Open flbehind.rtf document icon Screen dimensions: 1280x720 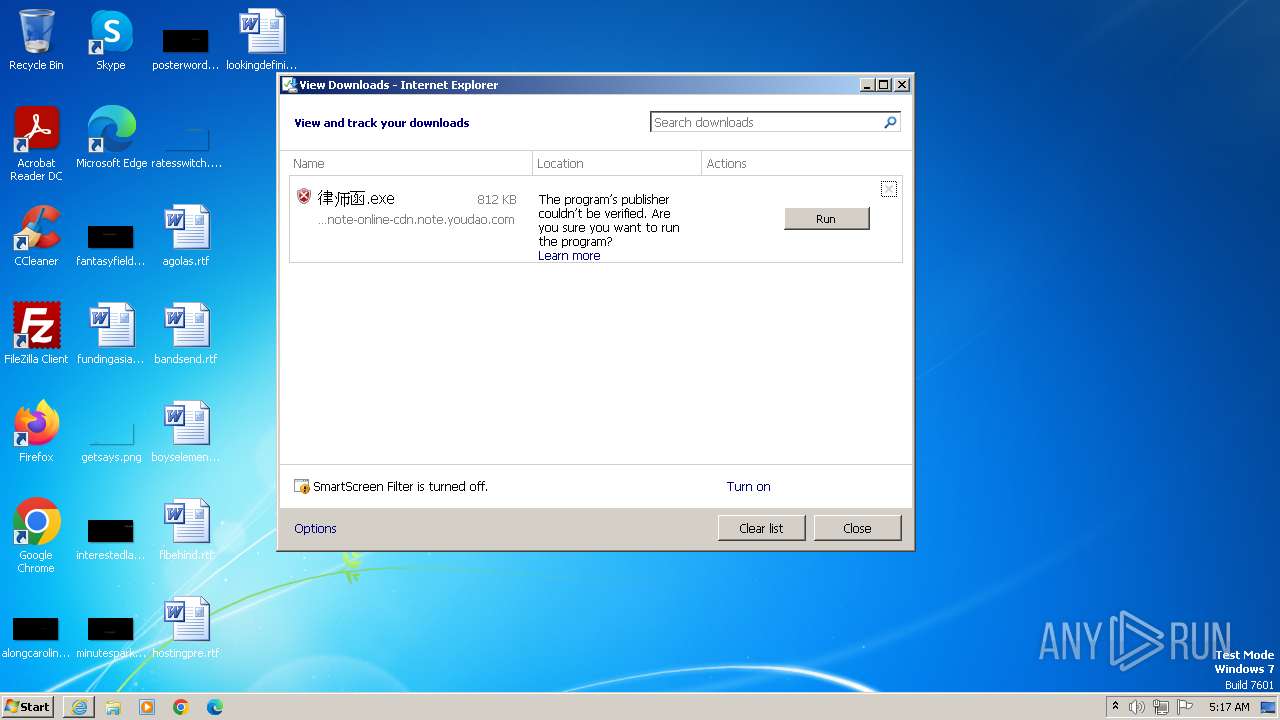(x=186, y=530)
